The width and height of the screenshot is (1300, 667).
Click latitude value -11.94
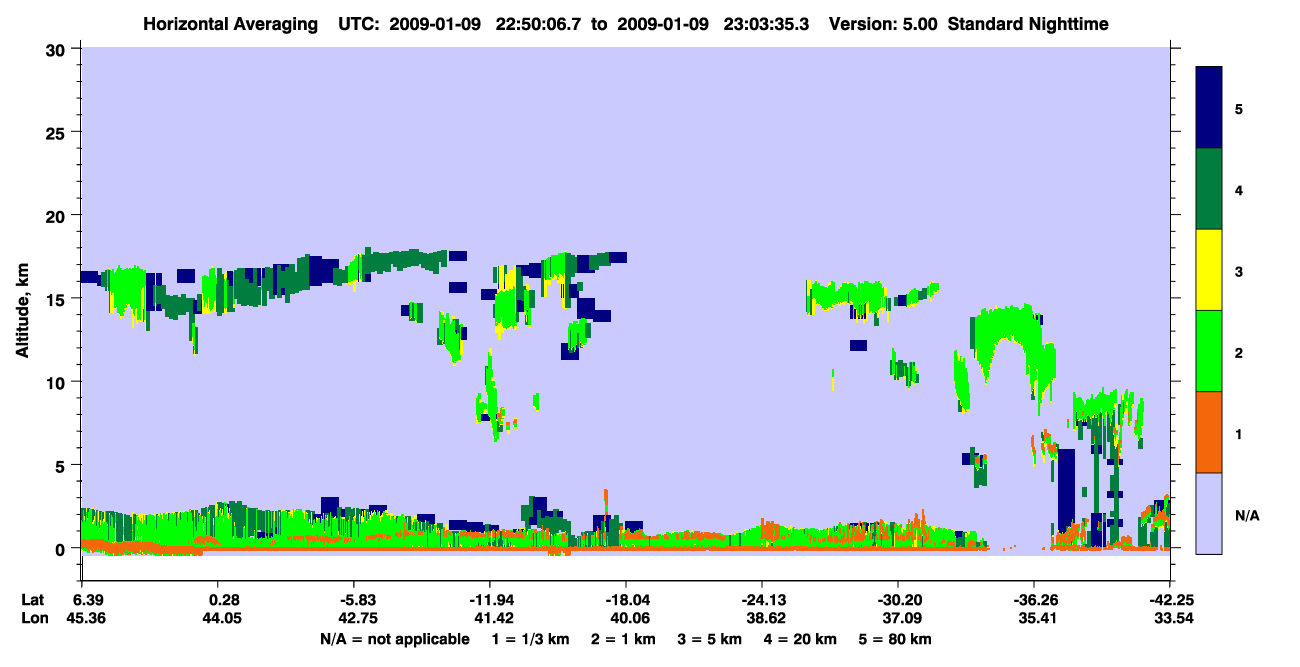(x=490, y=600)
